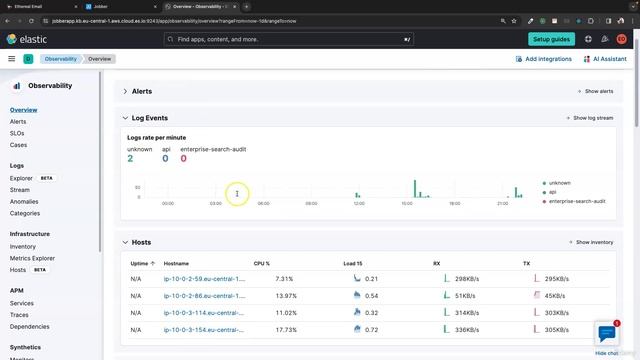Image resolution: width=640 pixels, height=360 pixels.
Task: Open the newsfeed notifications icon
Action: point(604,39)
